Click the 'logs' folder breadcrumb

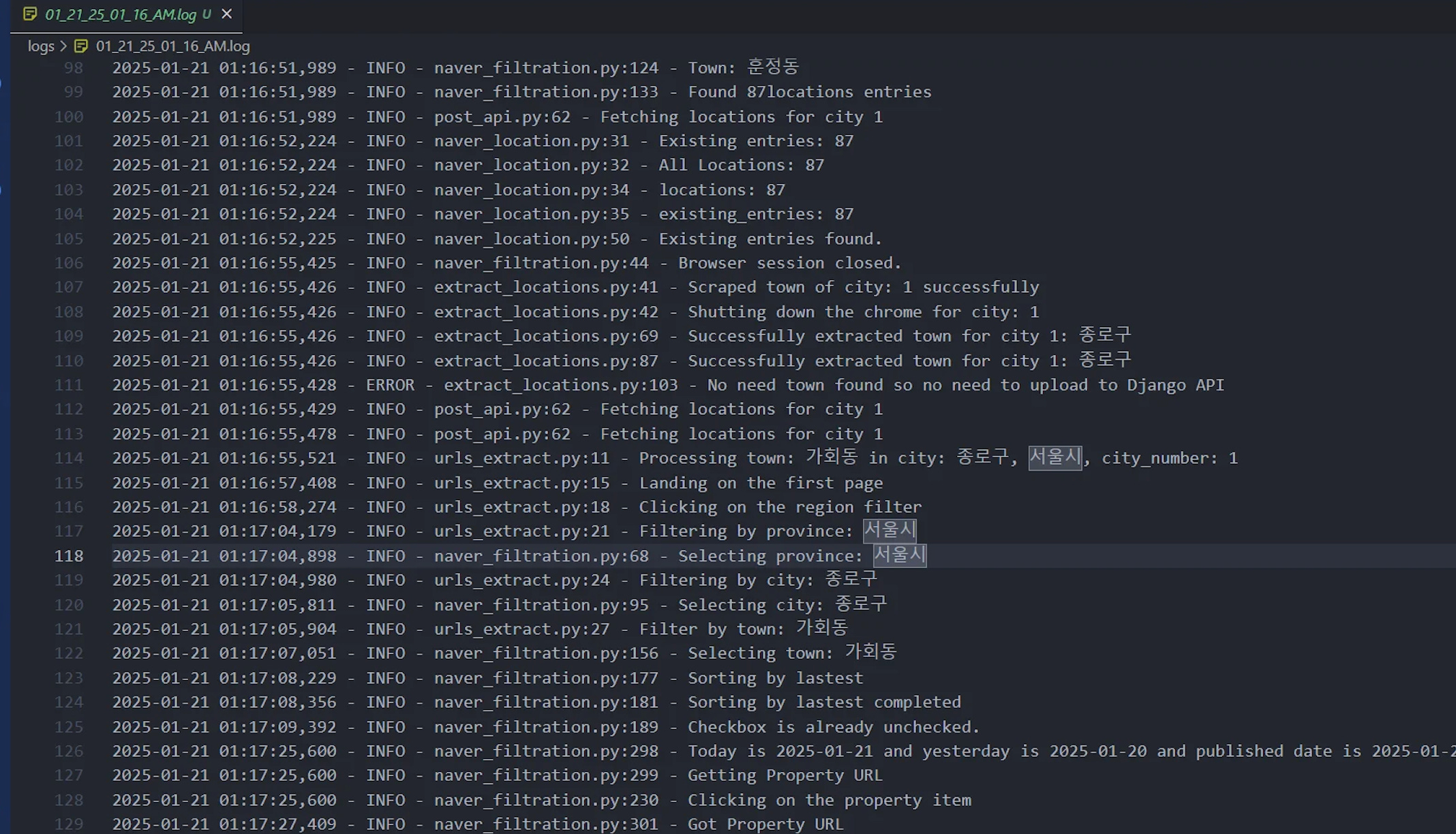pyautogui.click(x=41, y=46)
